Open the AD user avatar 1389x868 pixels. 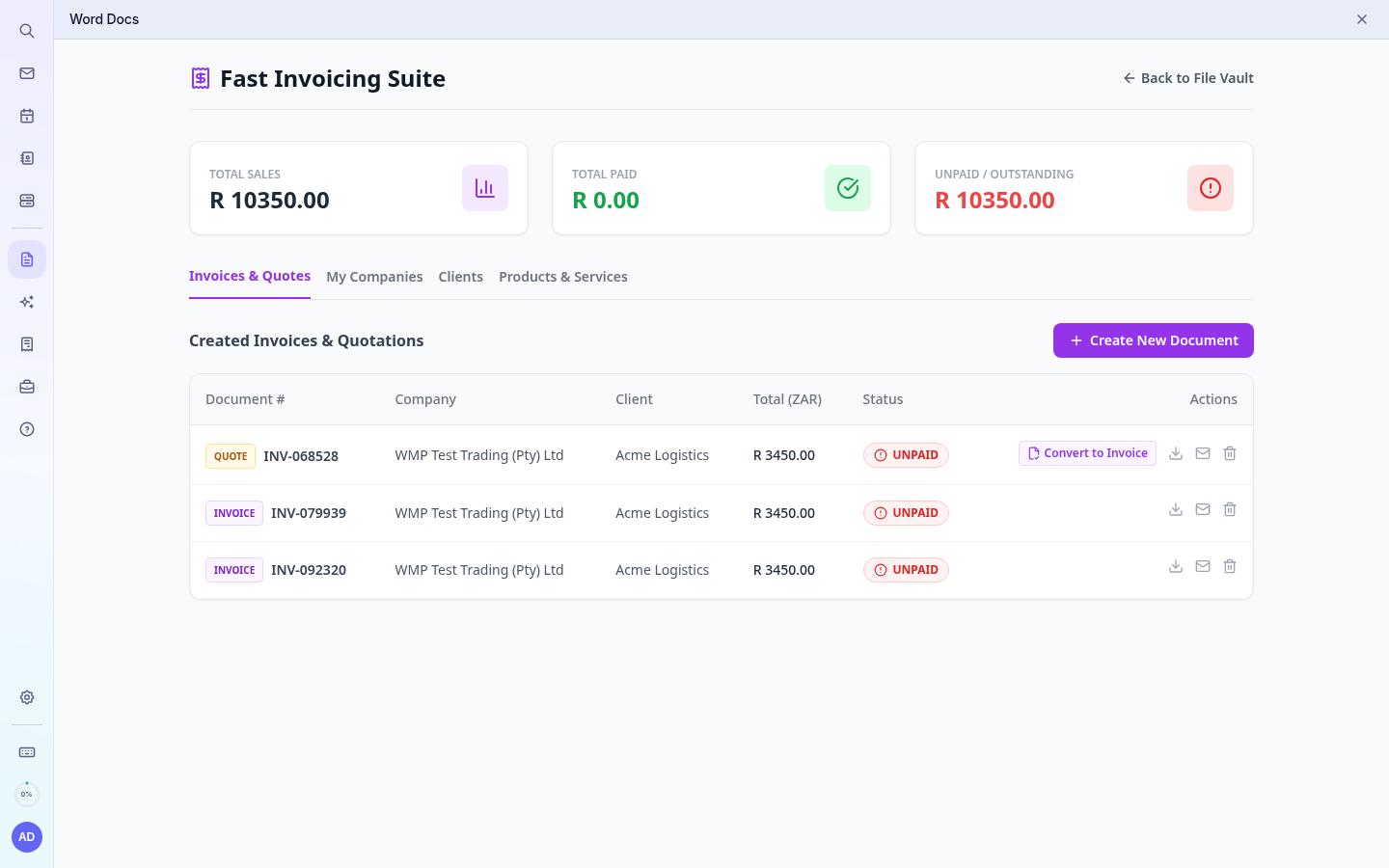point(27,837)
